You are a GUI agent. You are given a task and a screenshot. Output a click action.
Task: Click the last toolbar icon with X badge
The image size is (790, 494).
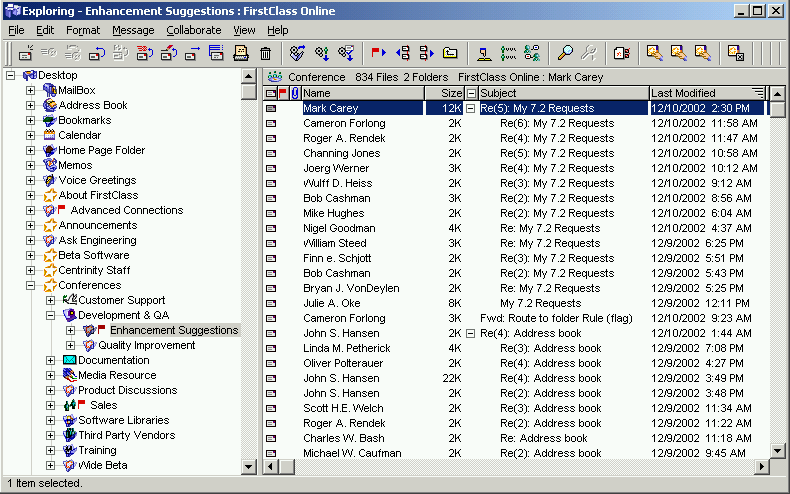(x=736, y=53)
